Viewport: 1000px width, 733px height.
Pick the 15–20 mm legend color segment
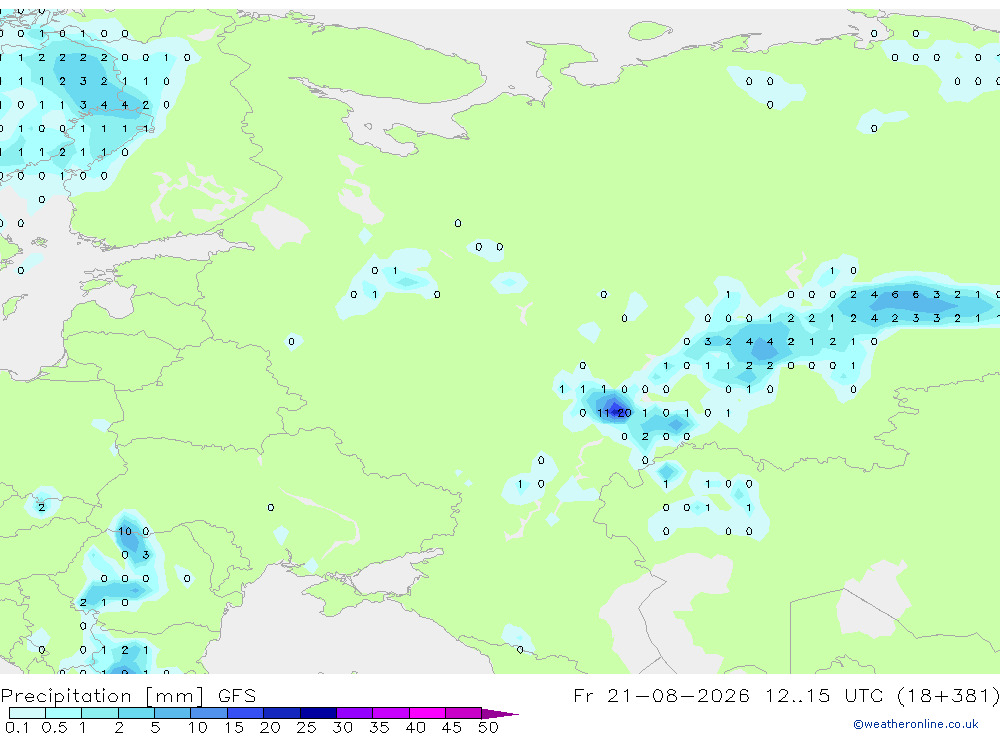(246, 713)
